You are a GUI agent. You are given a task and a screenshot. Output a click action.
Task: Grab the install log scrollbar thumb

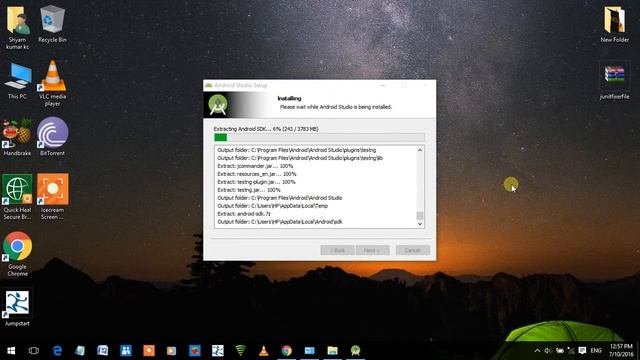pos(420,216)
